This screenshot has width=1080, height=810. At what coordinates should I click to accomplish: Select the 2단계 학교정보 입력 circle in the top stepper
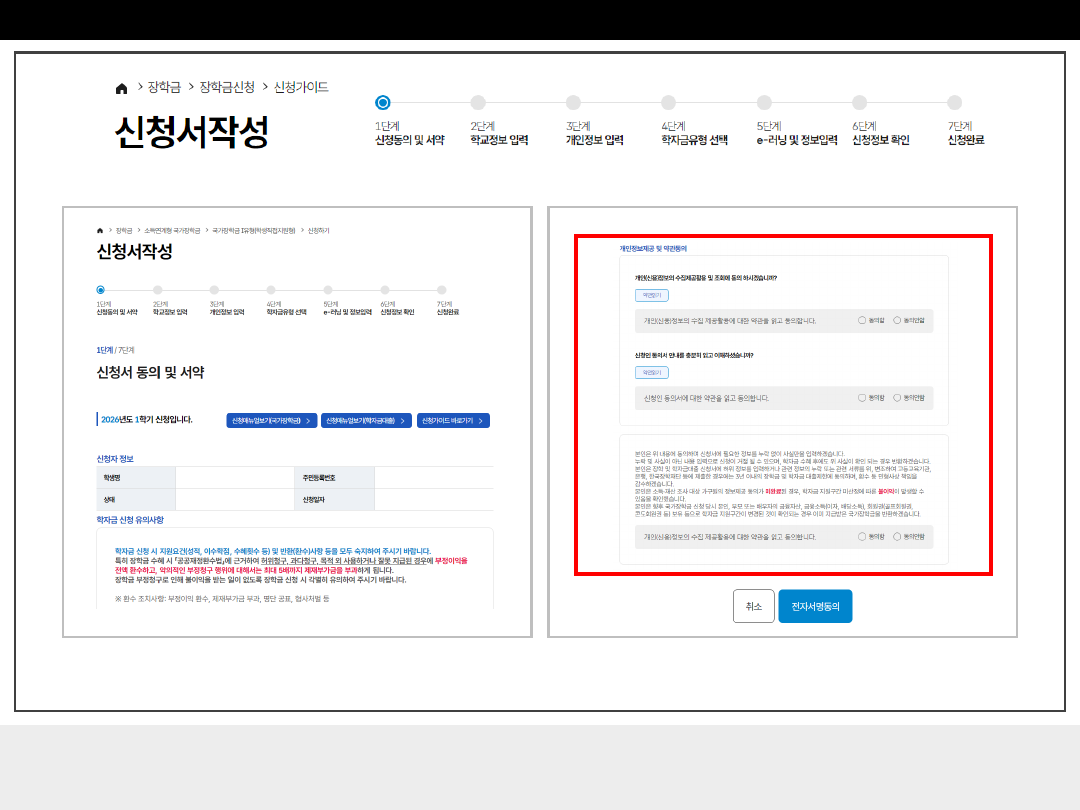pyautogui.click(x=478, y=102)
